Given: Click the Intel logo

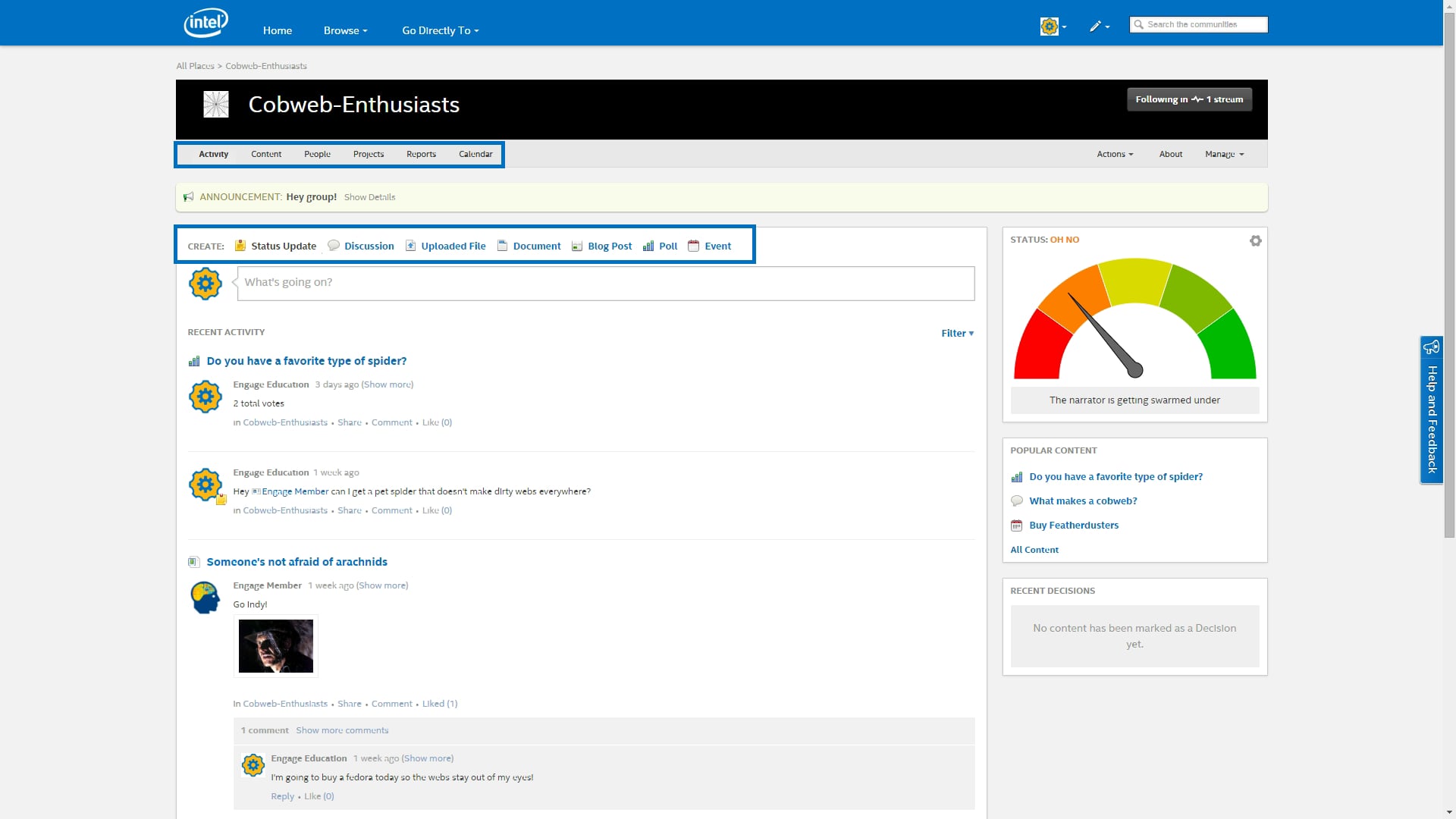Looking at the screenshot, I should click(206, 23).
